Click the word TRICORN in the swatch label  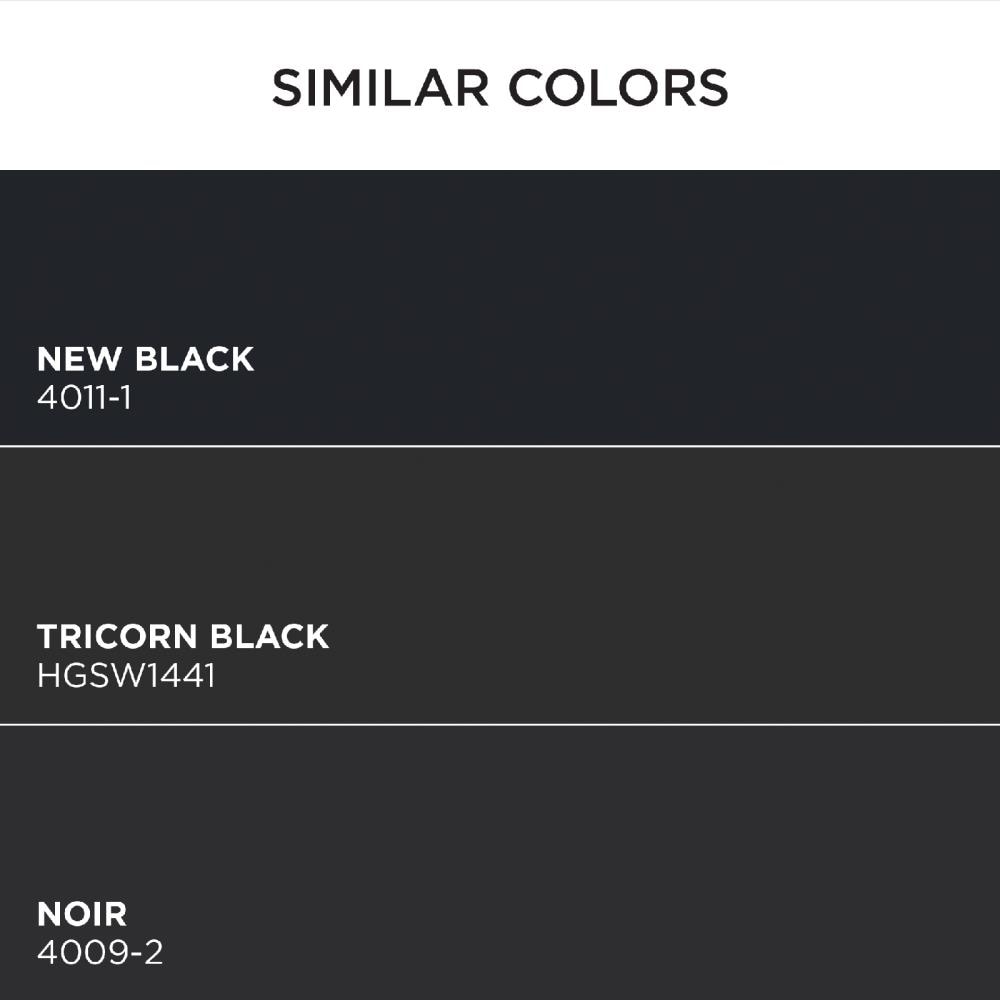[117, 636]
